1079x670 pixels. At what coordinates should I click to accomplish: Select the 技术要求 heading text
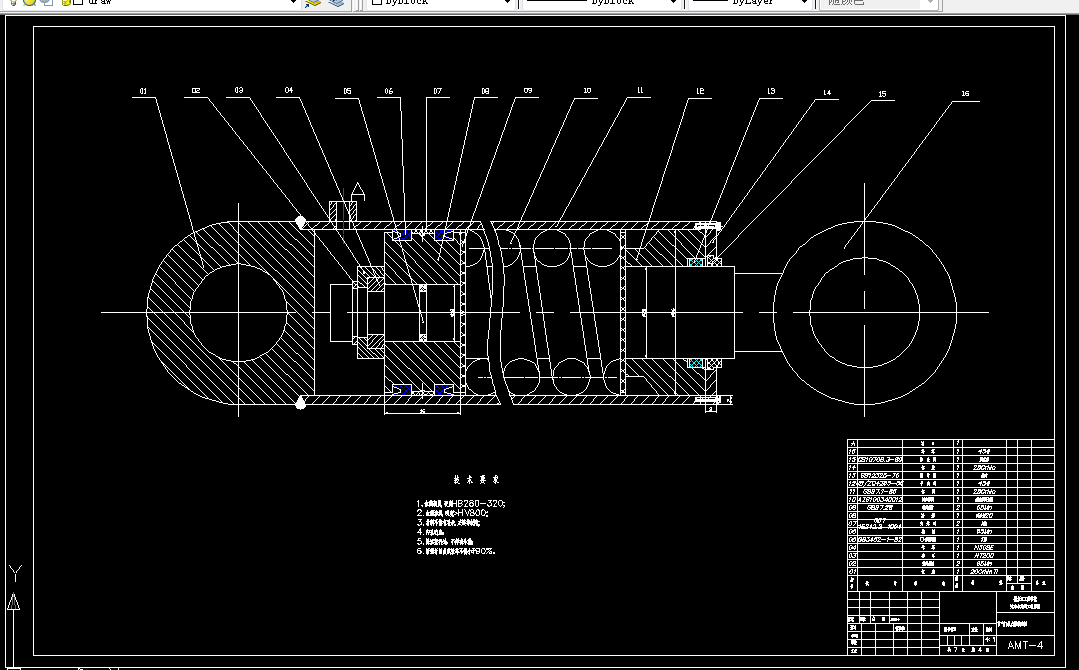click(x=476, y=479)
